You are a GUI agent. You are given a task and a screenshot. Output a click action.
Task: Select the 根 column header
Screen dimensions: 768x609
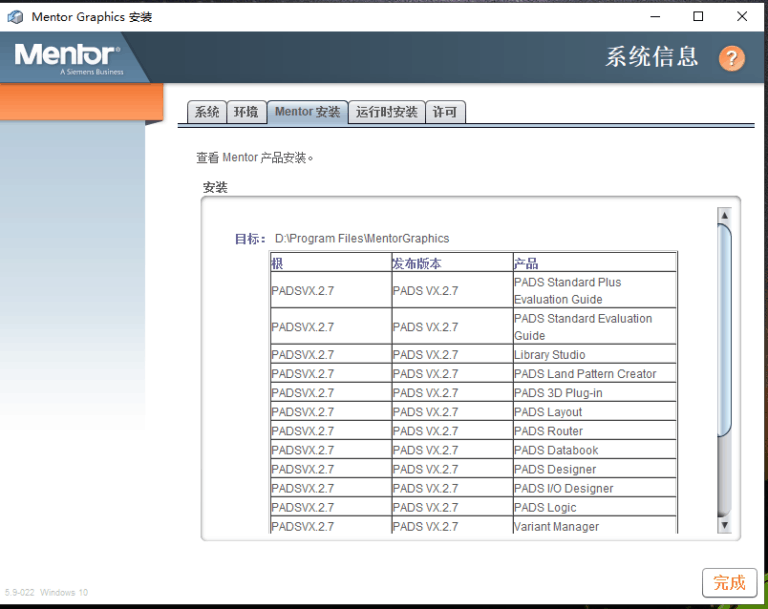coord(331,263)
